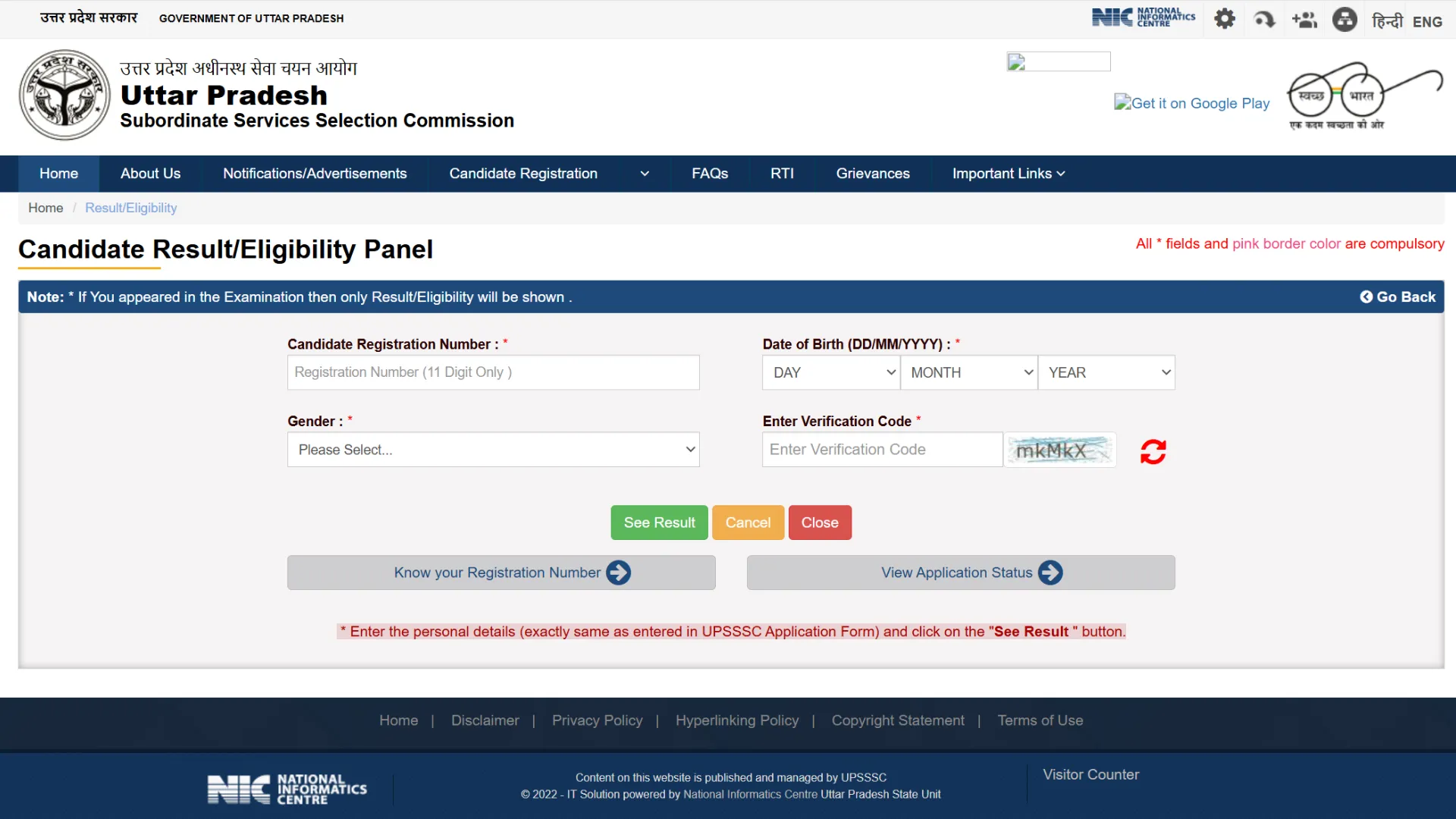This screenshot has width=1456, height=819.
Task: Select the add-users accessibility icon
Action: (x=1304, y=19)
